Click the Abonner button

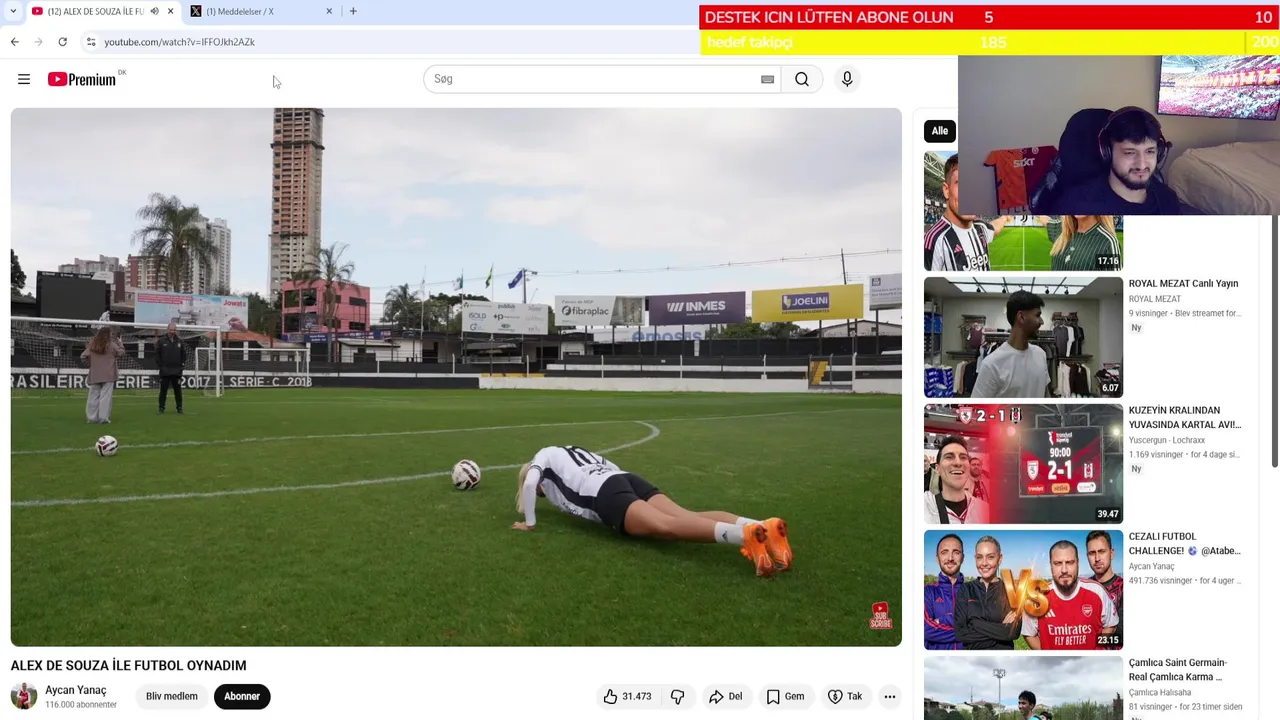242,696
